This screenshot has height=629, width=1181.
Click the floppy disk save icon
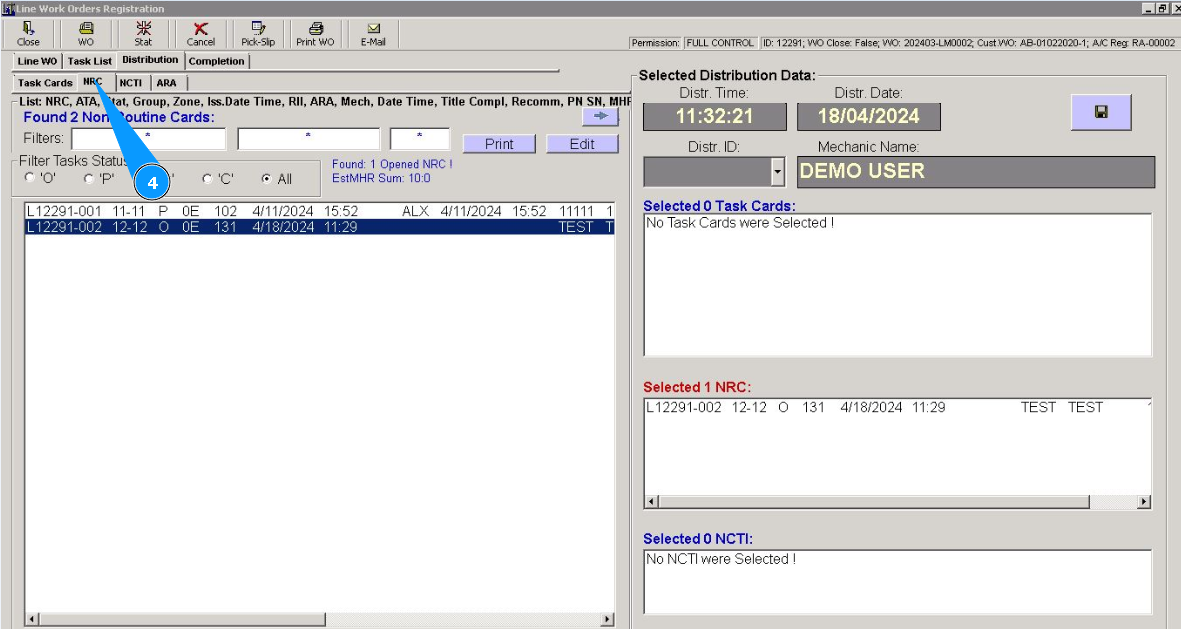1101,112
